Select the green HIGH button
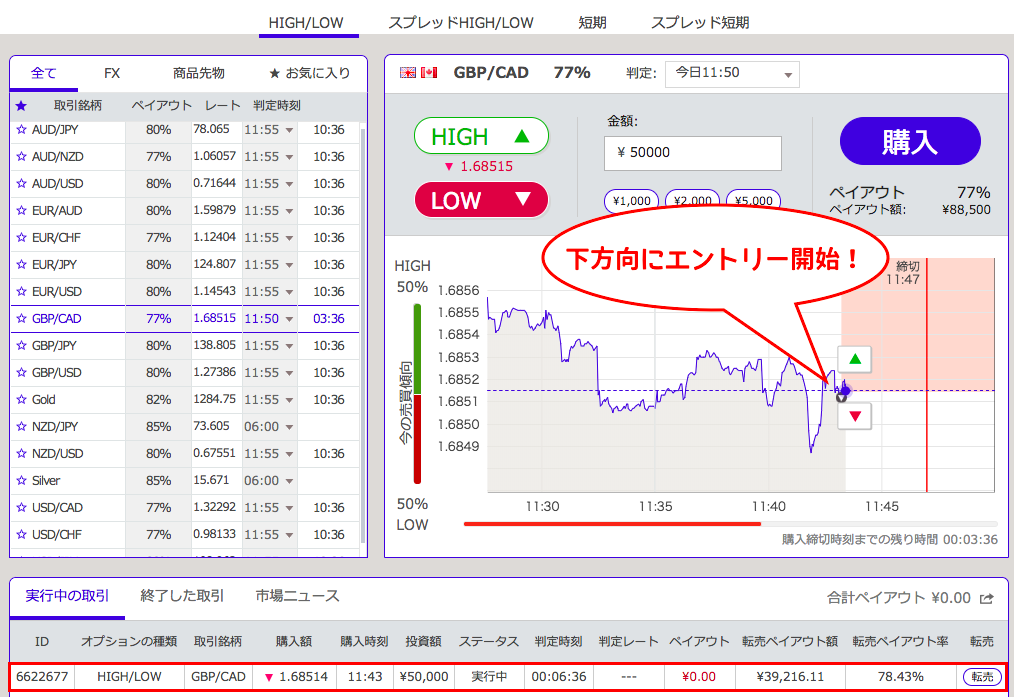 tap(481, 137)
